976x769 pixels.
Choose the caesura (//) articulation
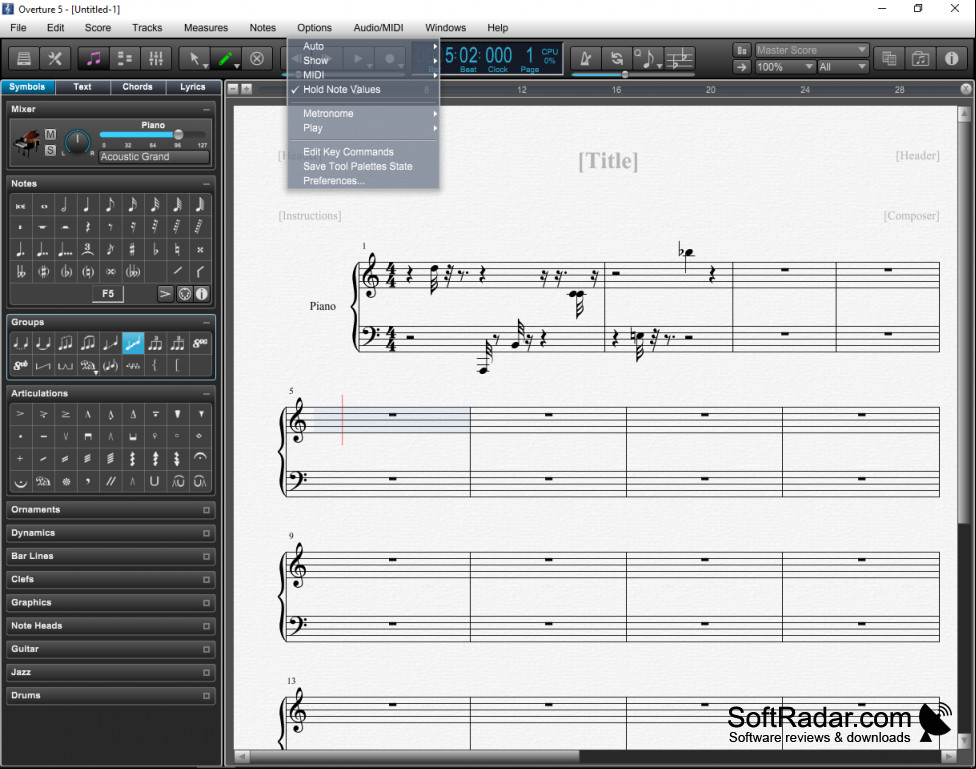pos(110,481)
